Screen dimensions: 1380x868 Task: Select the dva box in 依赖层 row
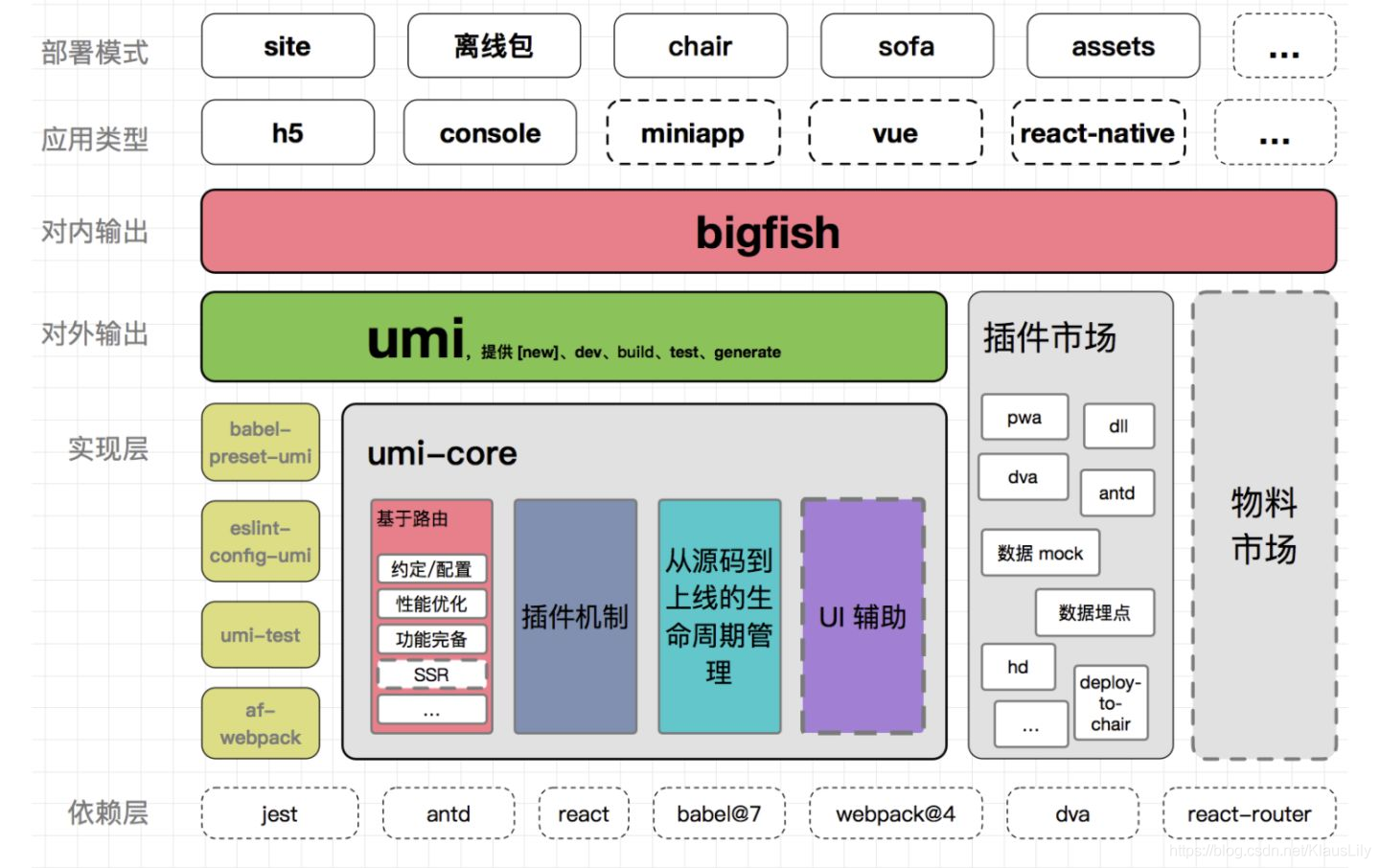pos(1072,813)
